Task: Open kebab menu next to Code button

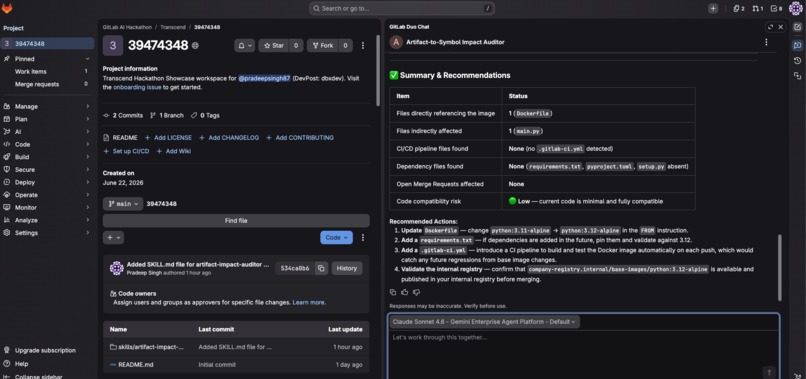Action: pyautogui.click(x=363, y=238)
